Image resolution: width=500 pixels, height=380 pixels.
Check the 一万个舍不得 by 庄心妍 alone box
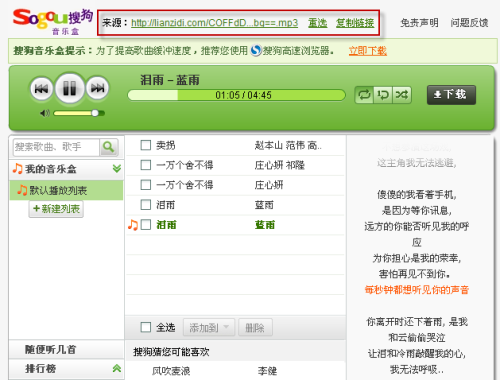click(x=146, y=185)
